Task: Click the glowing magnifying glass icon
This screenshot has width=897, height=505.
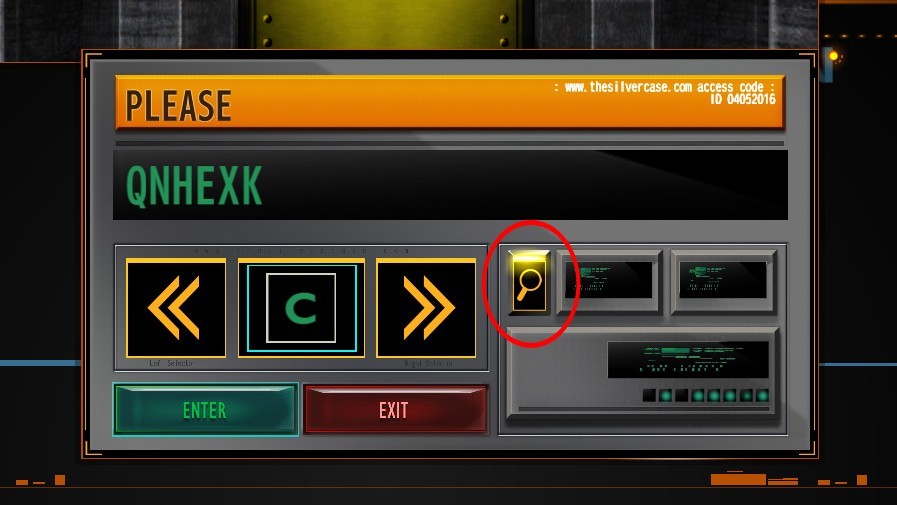Action: click(529, 283)
